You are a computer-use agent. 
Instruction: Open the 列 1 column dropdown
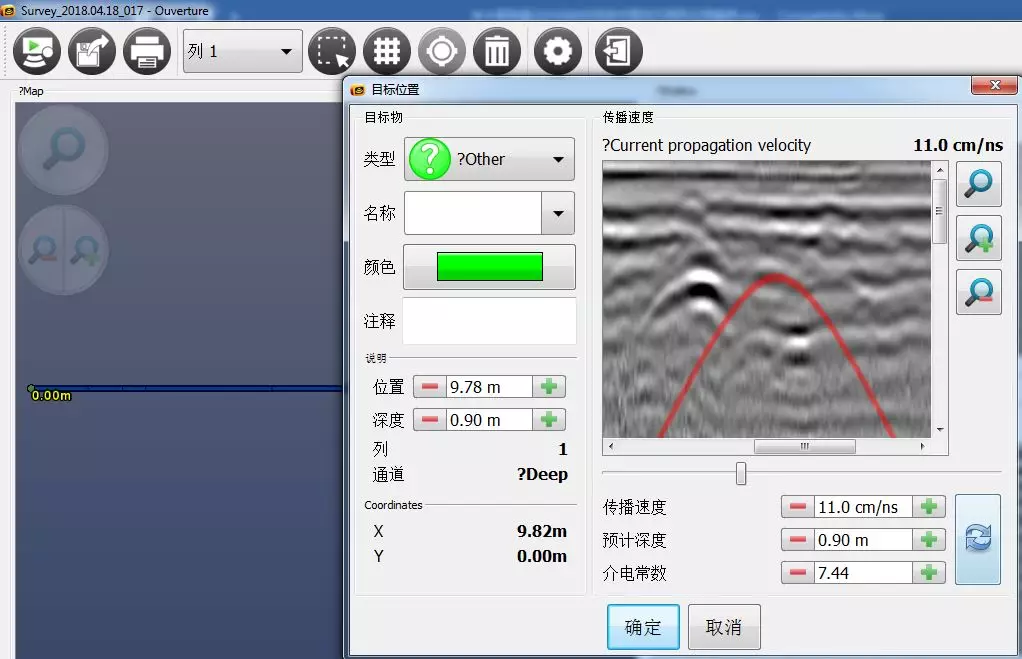(x=242, y=51)
